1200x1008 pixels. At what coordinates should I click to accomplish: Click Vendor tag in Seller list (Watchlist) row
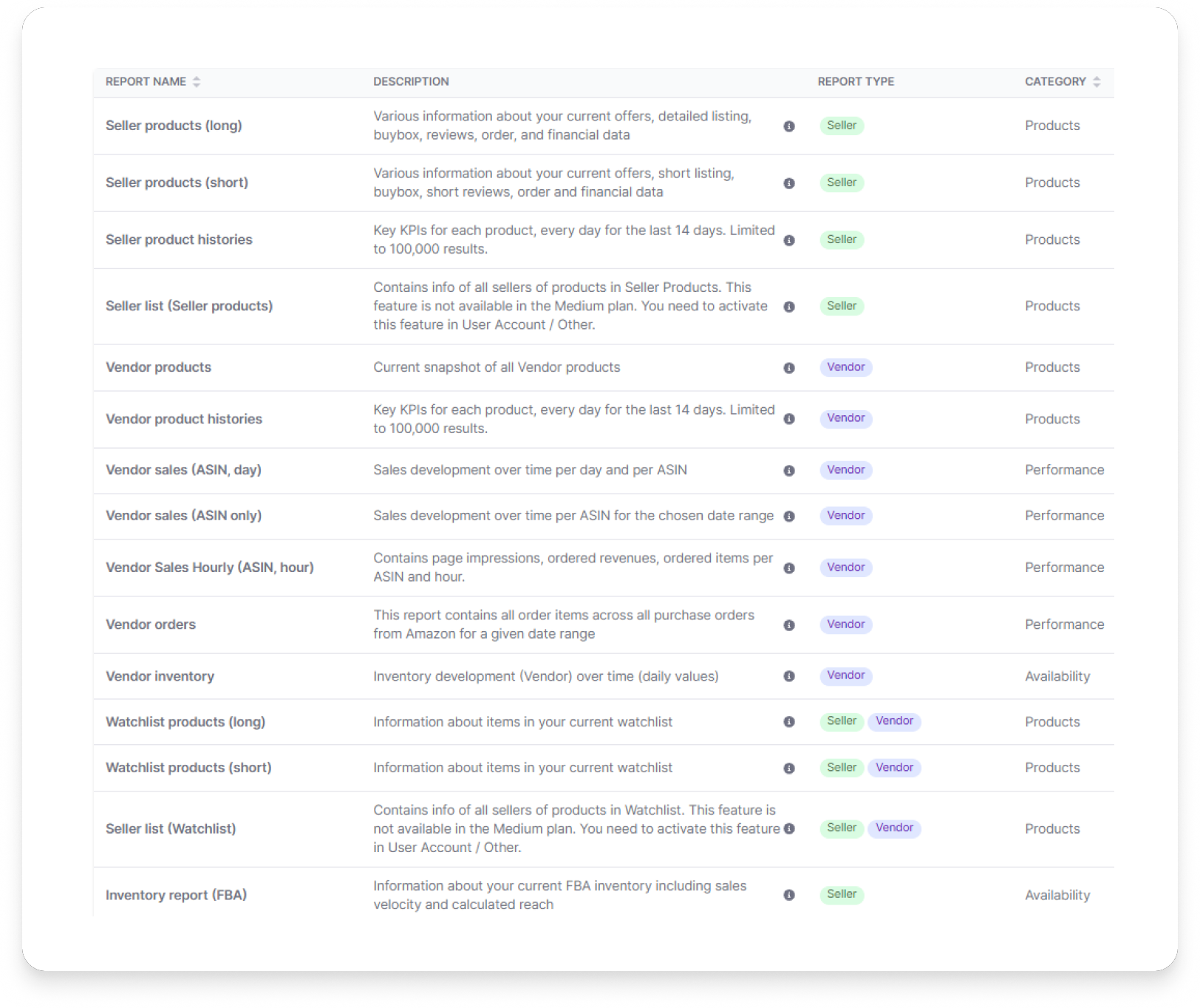[895, 828]
